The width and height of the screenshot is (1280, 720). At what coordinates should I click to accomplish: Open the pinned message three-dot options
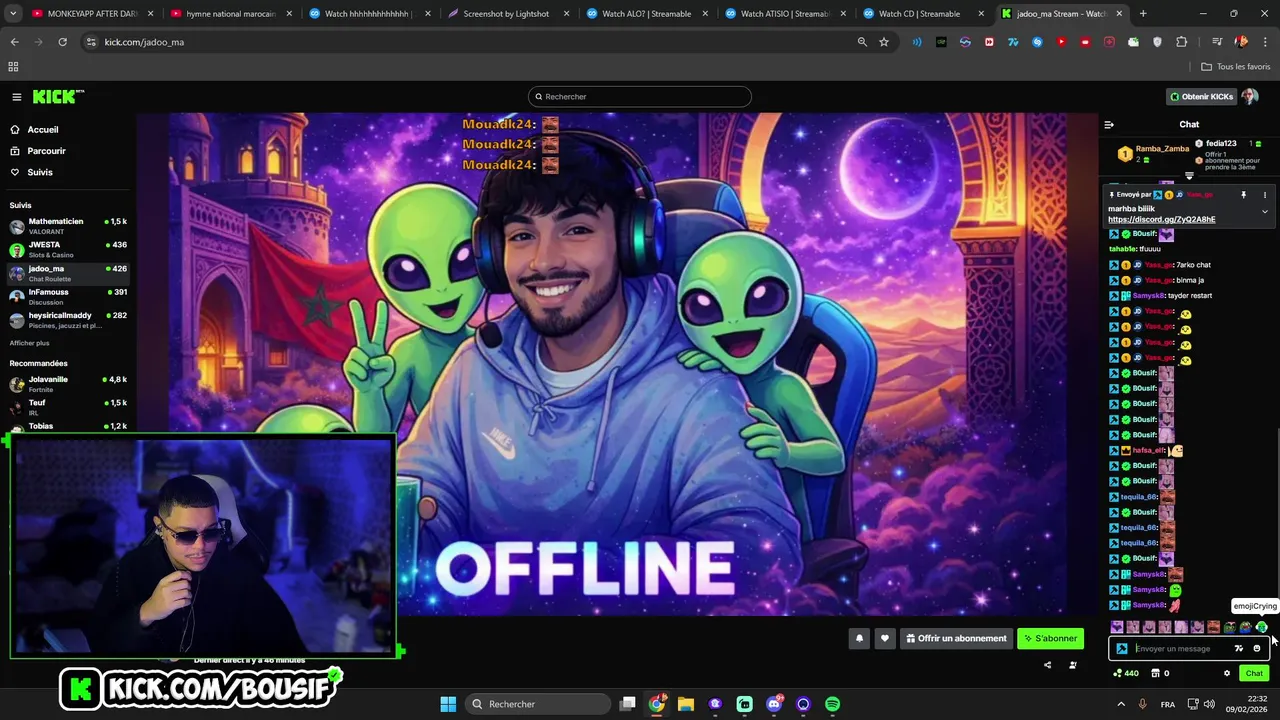click(1264, 195)
